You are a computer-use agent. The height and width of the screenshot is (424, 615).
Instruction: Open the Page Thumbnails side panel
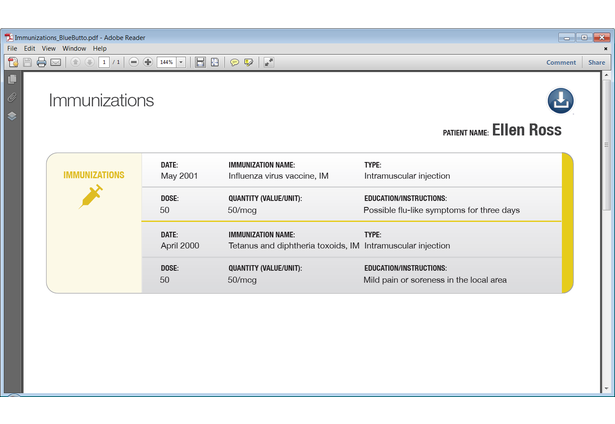tap(12, 79)
